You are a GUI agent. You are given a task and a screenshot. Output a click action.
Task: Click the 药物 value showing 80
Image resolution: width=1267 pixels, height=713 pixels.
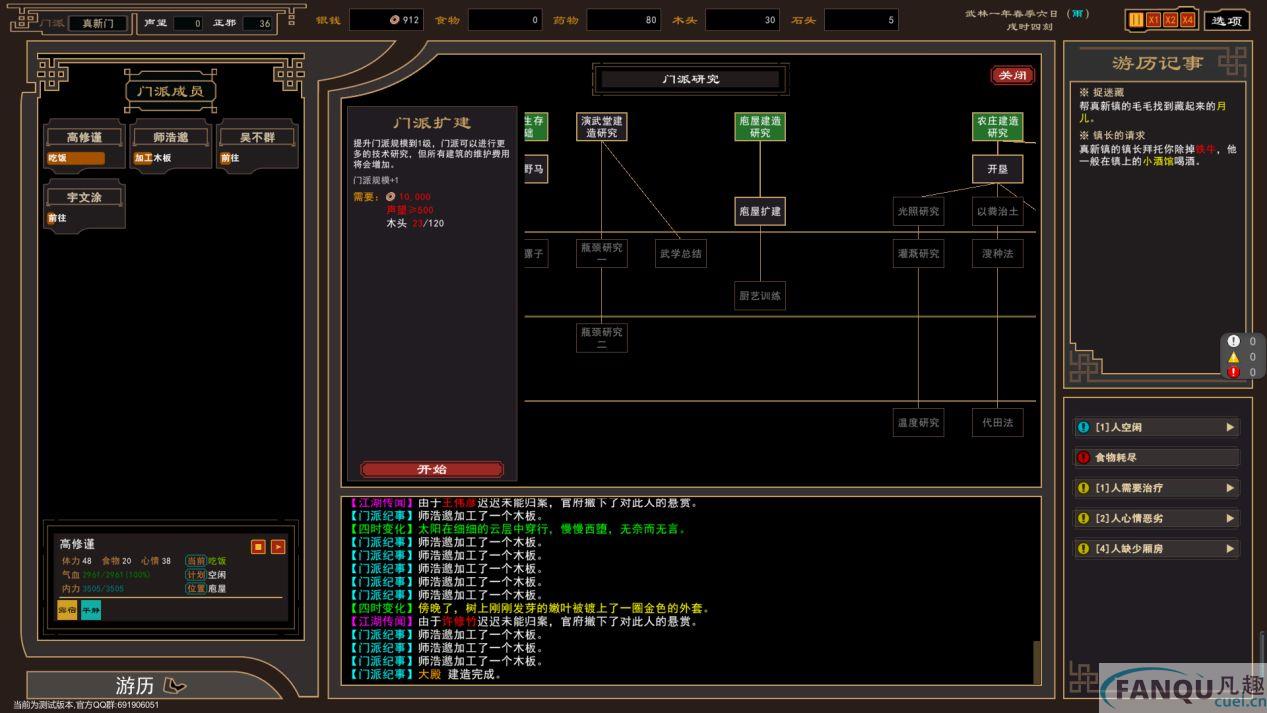pos(623,20)
